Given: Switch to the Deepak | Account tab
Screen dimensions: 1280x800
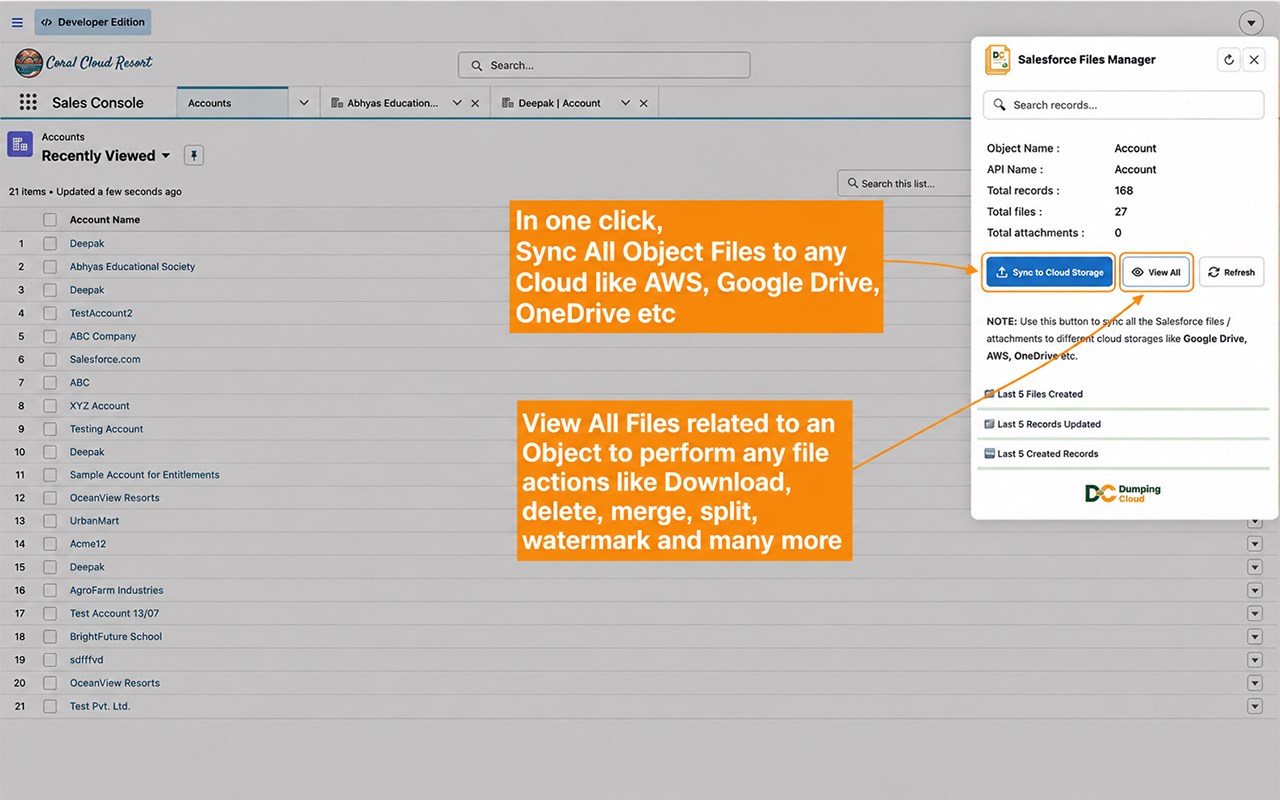Looking at the screenshot, I should 560,103.
